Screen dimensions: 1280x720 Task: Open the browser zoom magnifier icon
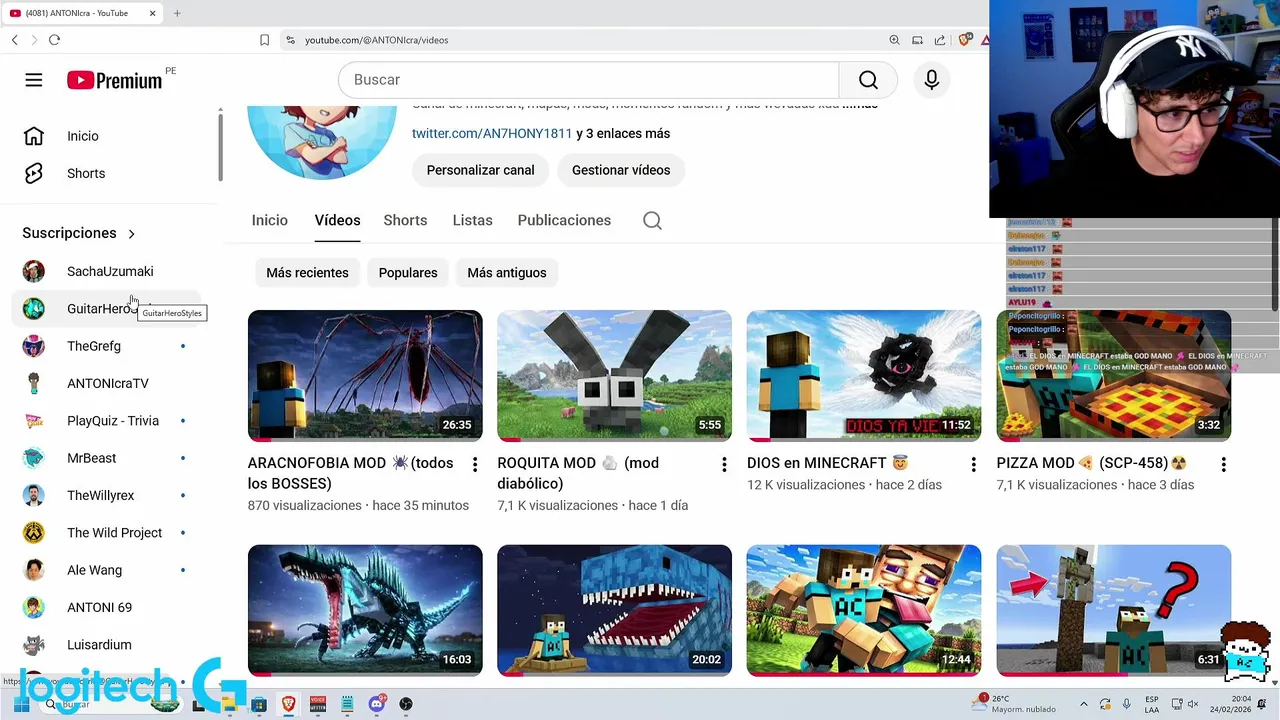894,40
